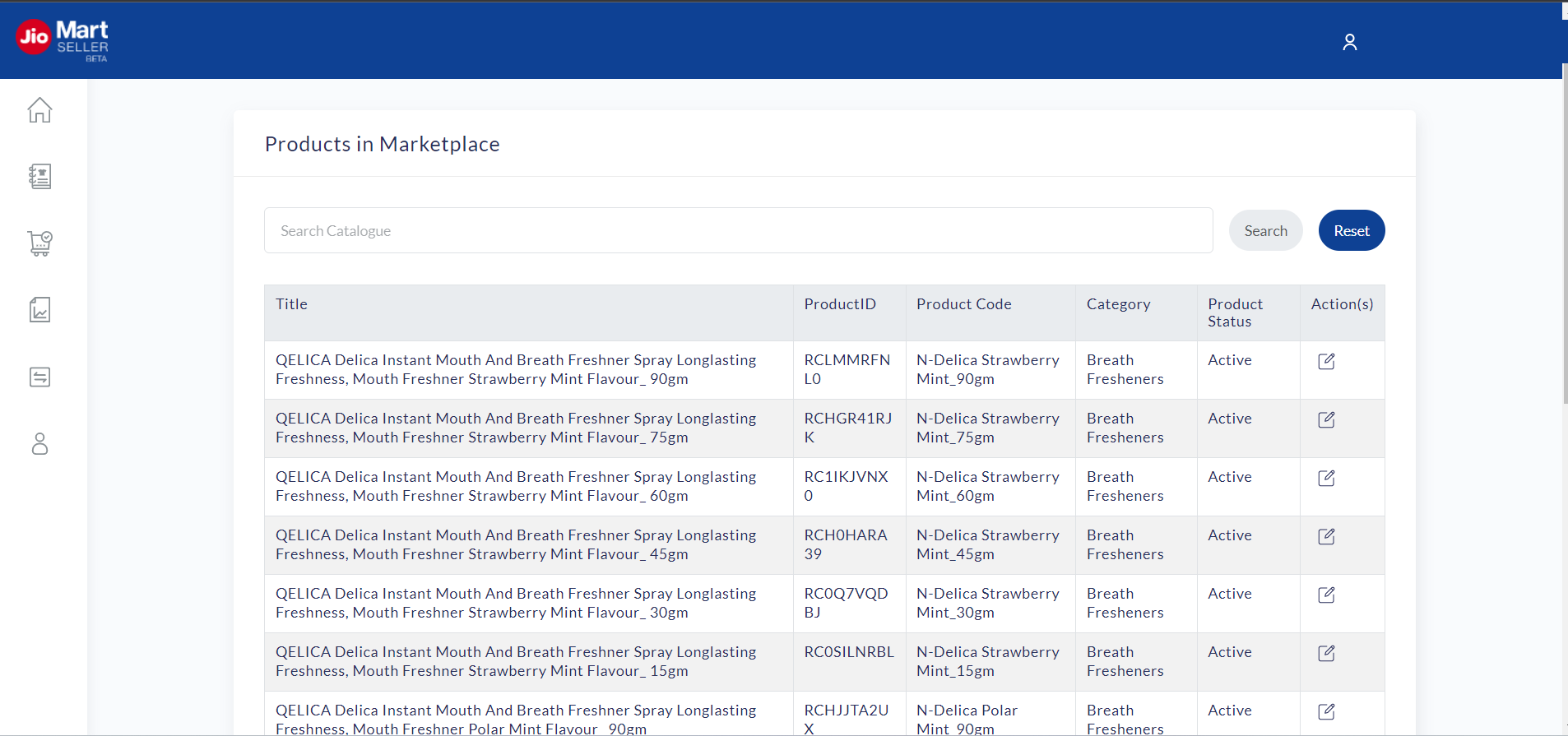
Task: Click the JioMart Seller logo
Action: pos(63,39)
